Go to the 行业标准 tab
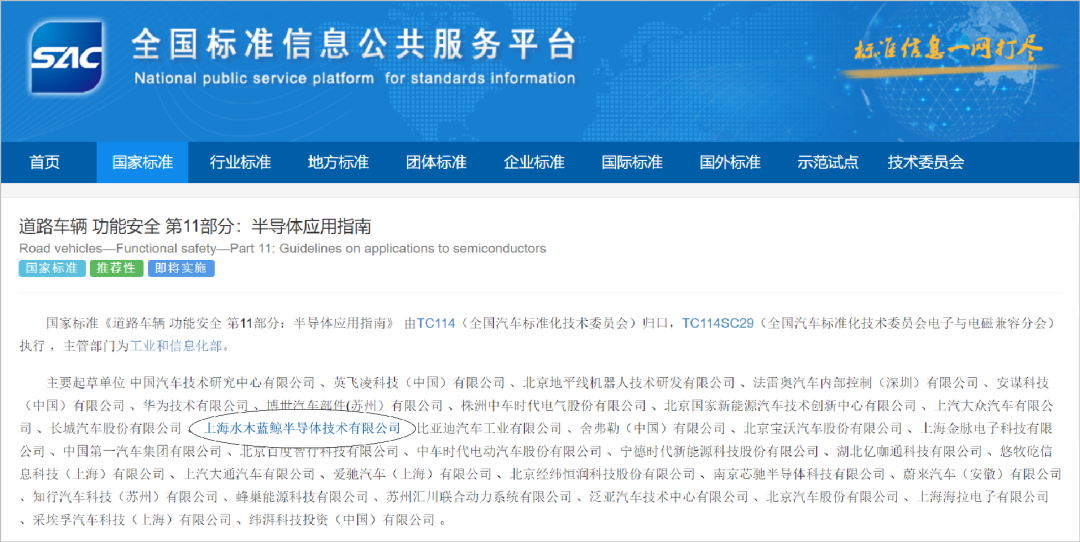Image resolution: width=1080 pixels, height=542 pixels. pyautogui.click(x=240, y=163)
